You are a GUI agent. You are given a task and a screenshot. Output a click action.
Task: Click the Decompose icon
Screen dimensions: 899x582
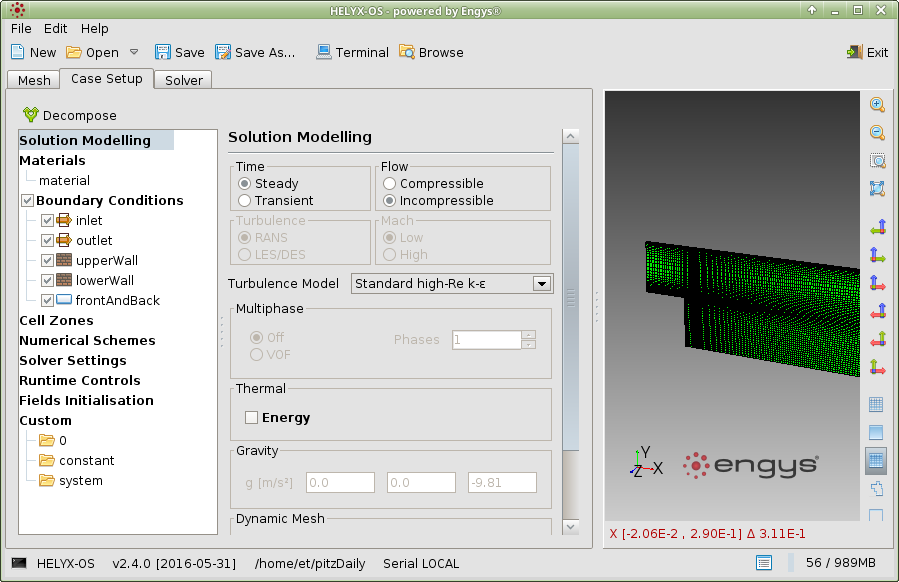(x=30, y=115)
